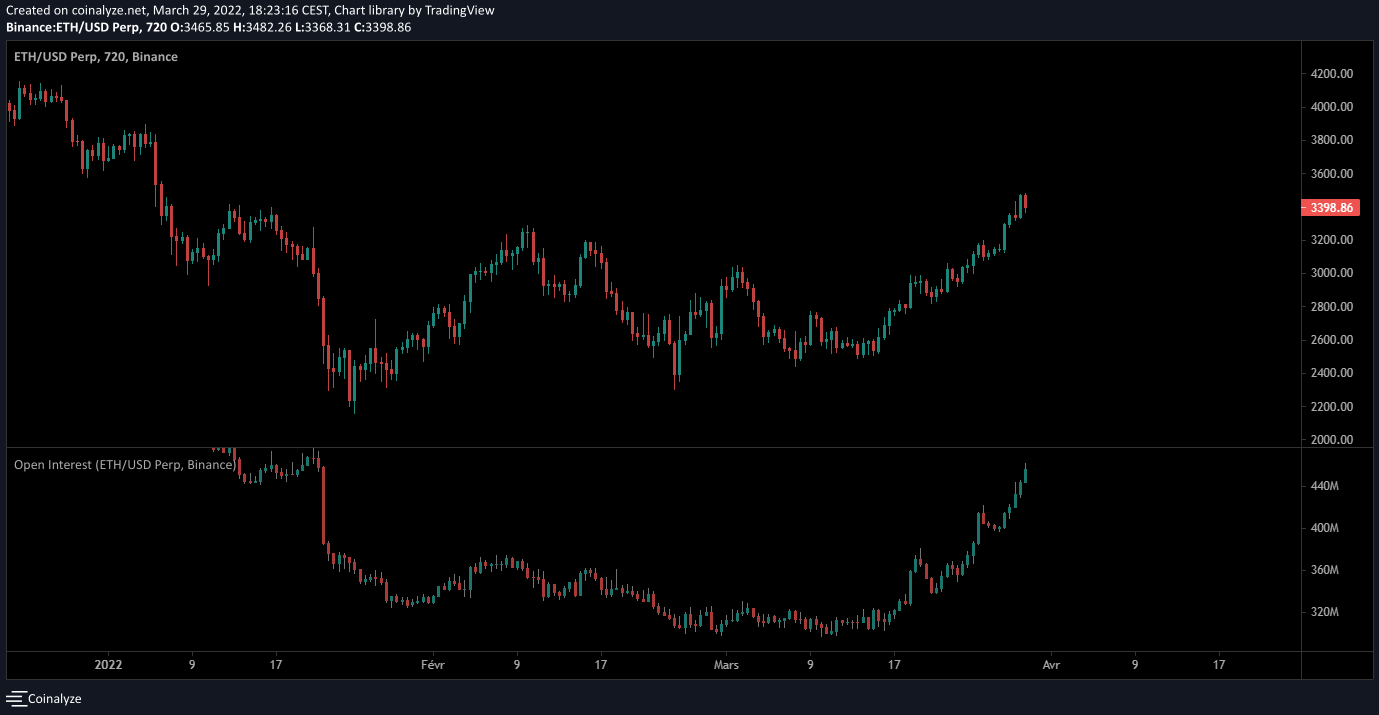Select the Avr marker on the time axis
1379x715 pixels.
tap(1051, 664)
